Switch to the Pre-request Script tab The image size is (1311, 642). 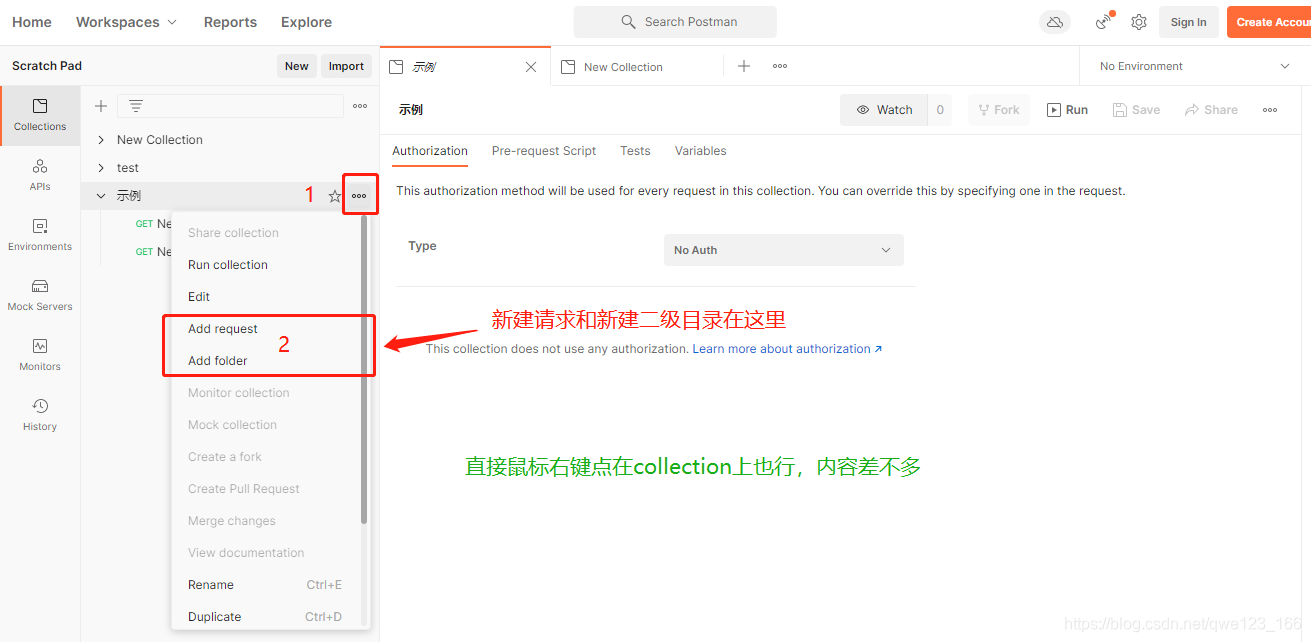pos(544,151)
